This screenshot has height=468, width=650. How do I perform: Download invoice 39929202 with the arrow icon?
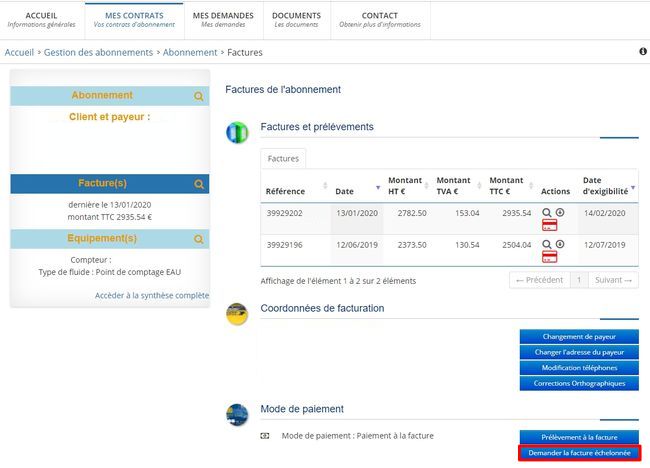(560, 212)
